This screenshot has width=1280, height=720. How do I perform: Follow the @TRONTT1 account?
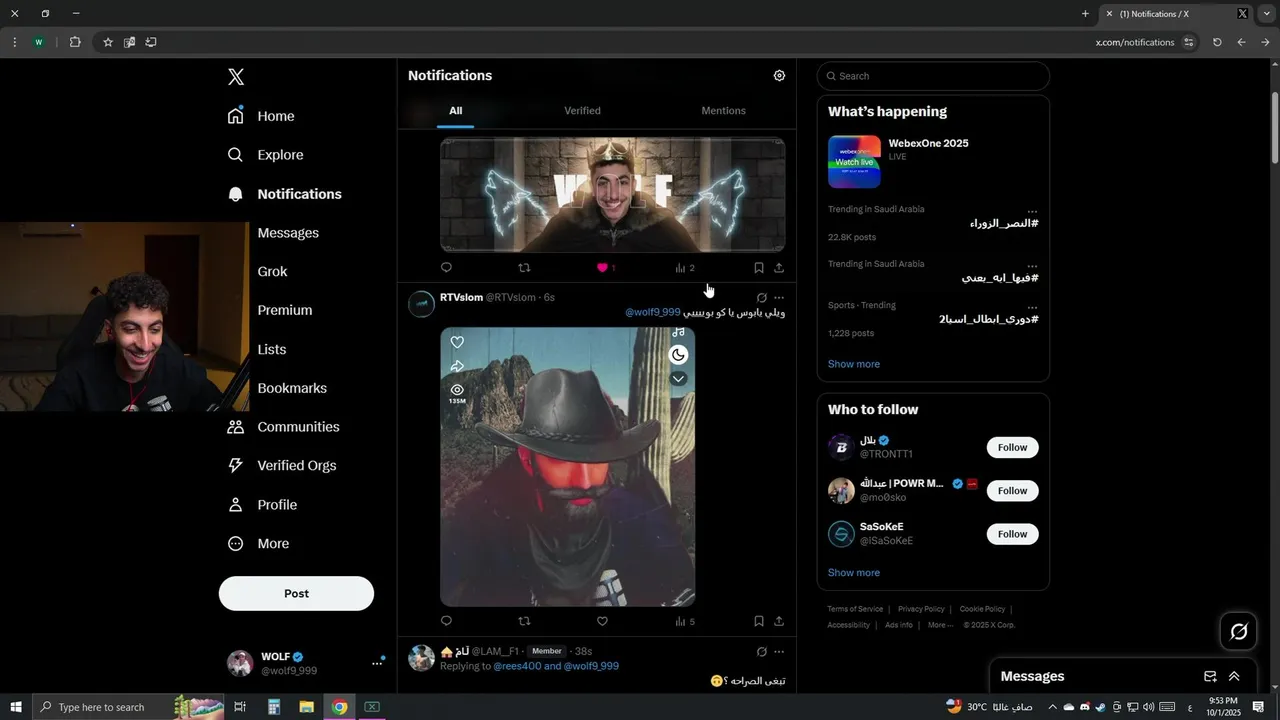[1012, 447]
